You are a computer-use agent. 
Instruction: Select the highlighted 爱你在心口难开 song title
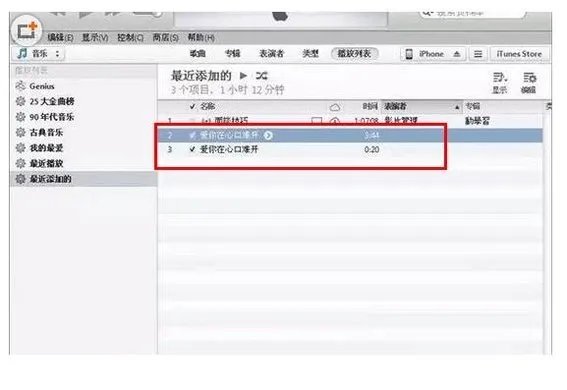tap(229, 135)
